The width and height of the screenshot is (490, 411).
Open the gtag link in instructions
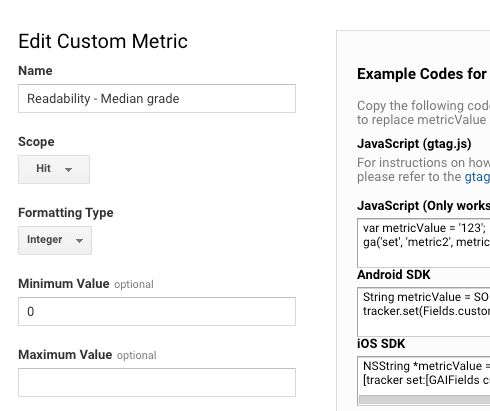477,177
